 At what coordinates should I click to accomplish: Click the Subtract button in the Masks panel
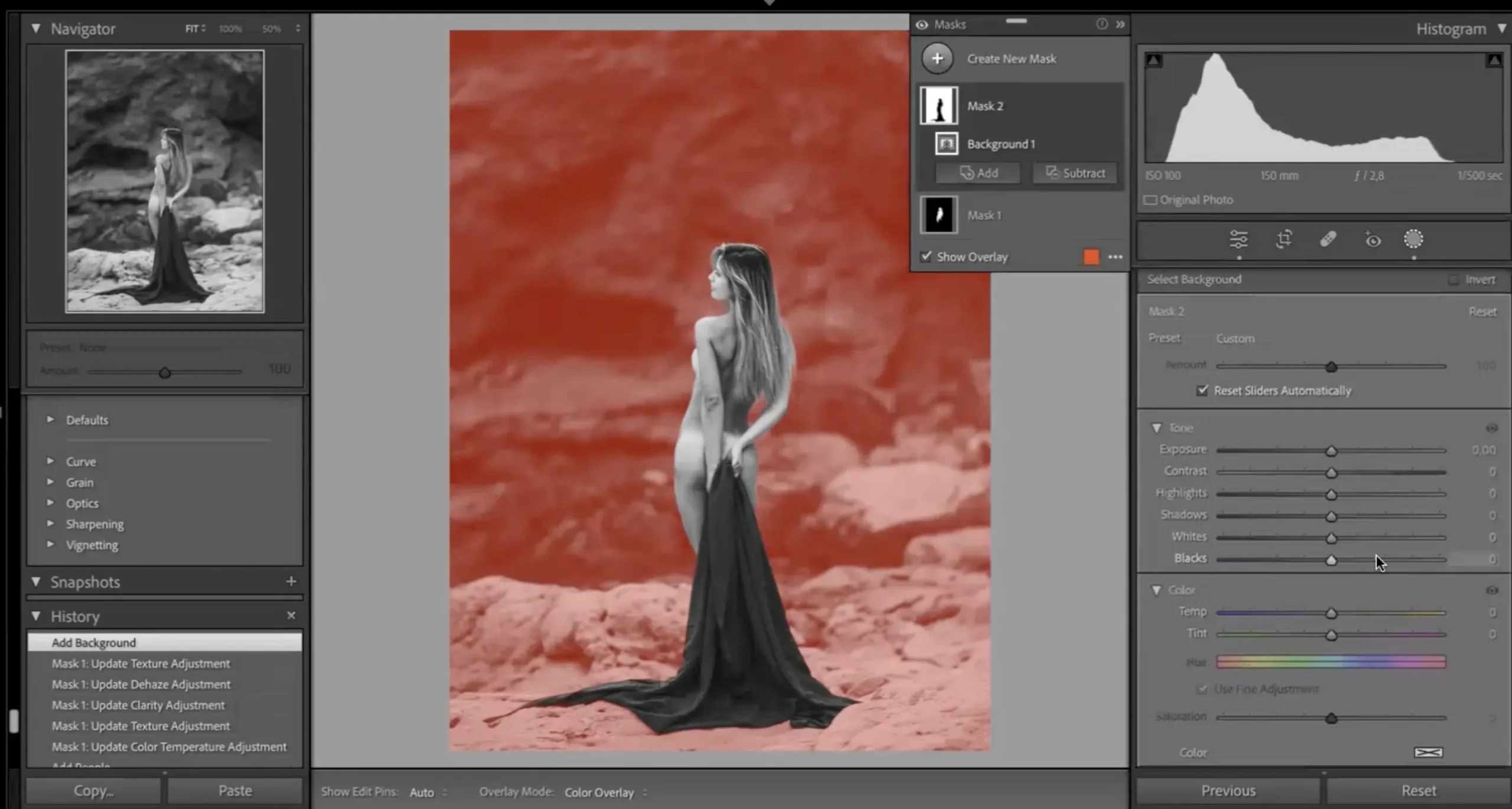coord(1075,173)
